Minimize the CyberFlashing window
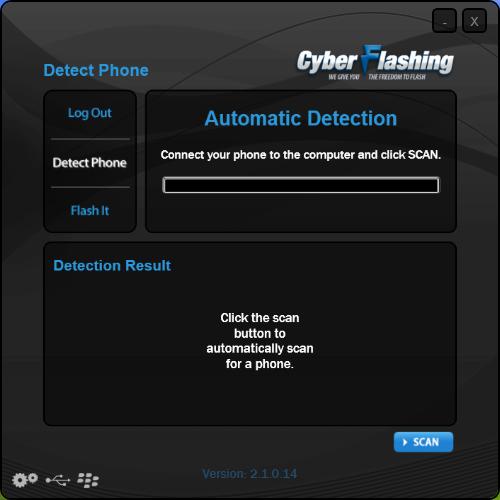The width and height of the screenshot is (500, 500). 444,21
